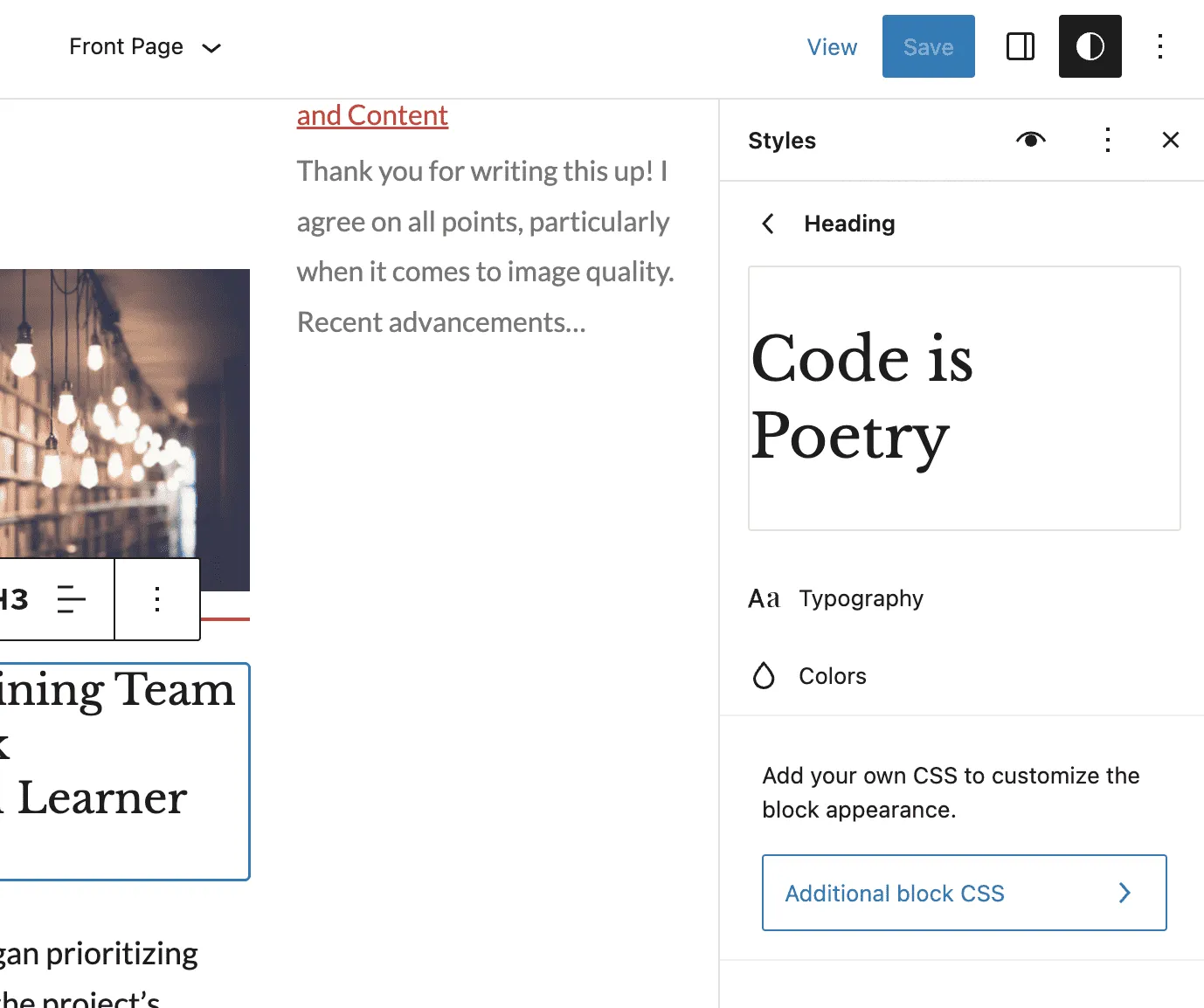Open Typography settings
This screenshot has width=1204, height=1008.
click(x=964, y=598)
